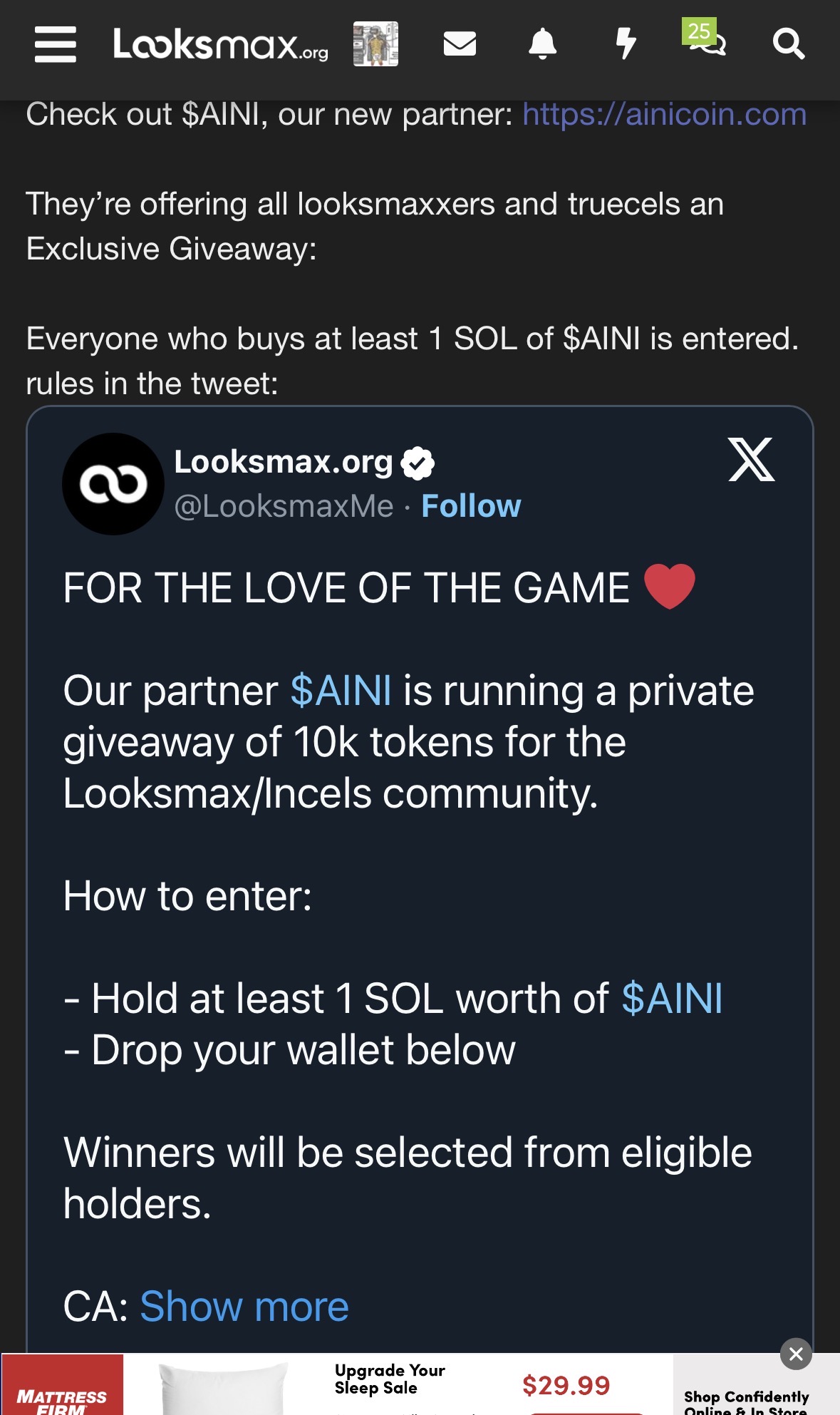Click the first $AINI cashtag in tweet
Image resolution: width=840 pixels, height=1415 pixels.
(x=341, y=691)
